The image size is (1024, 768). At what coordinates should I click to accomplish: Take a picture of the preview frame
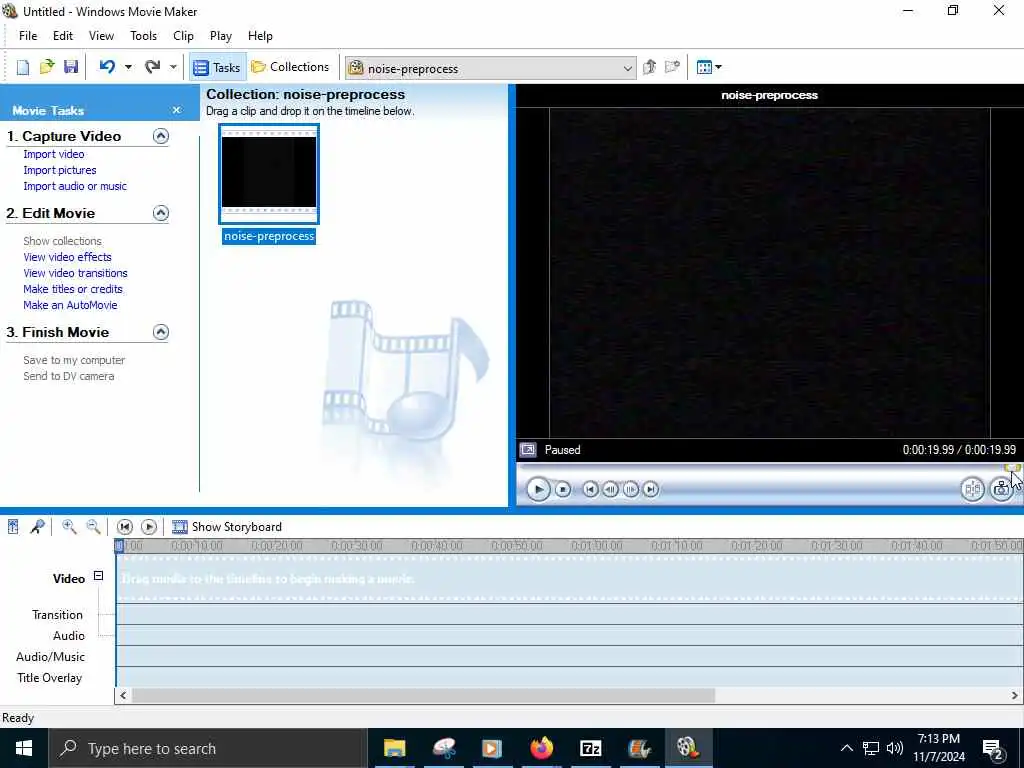coord(1000,489)
